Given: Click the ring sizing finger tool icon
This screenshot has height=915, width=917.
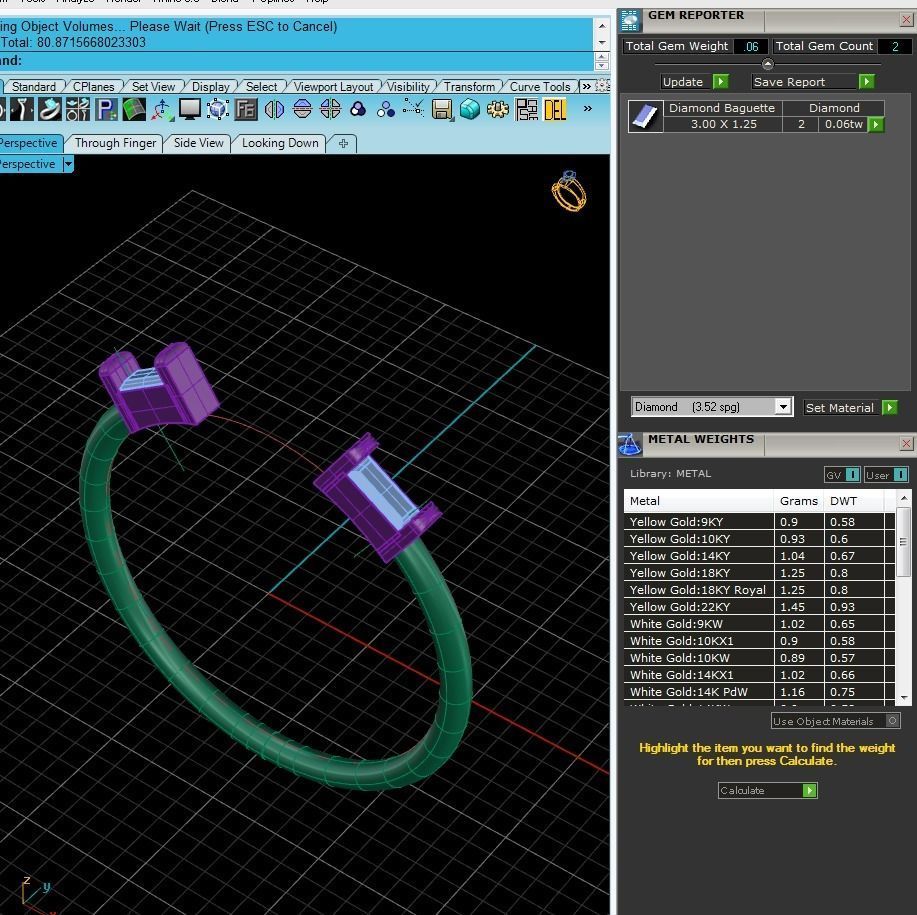Looking at the screenshot, I should tap(22, 109).
